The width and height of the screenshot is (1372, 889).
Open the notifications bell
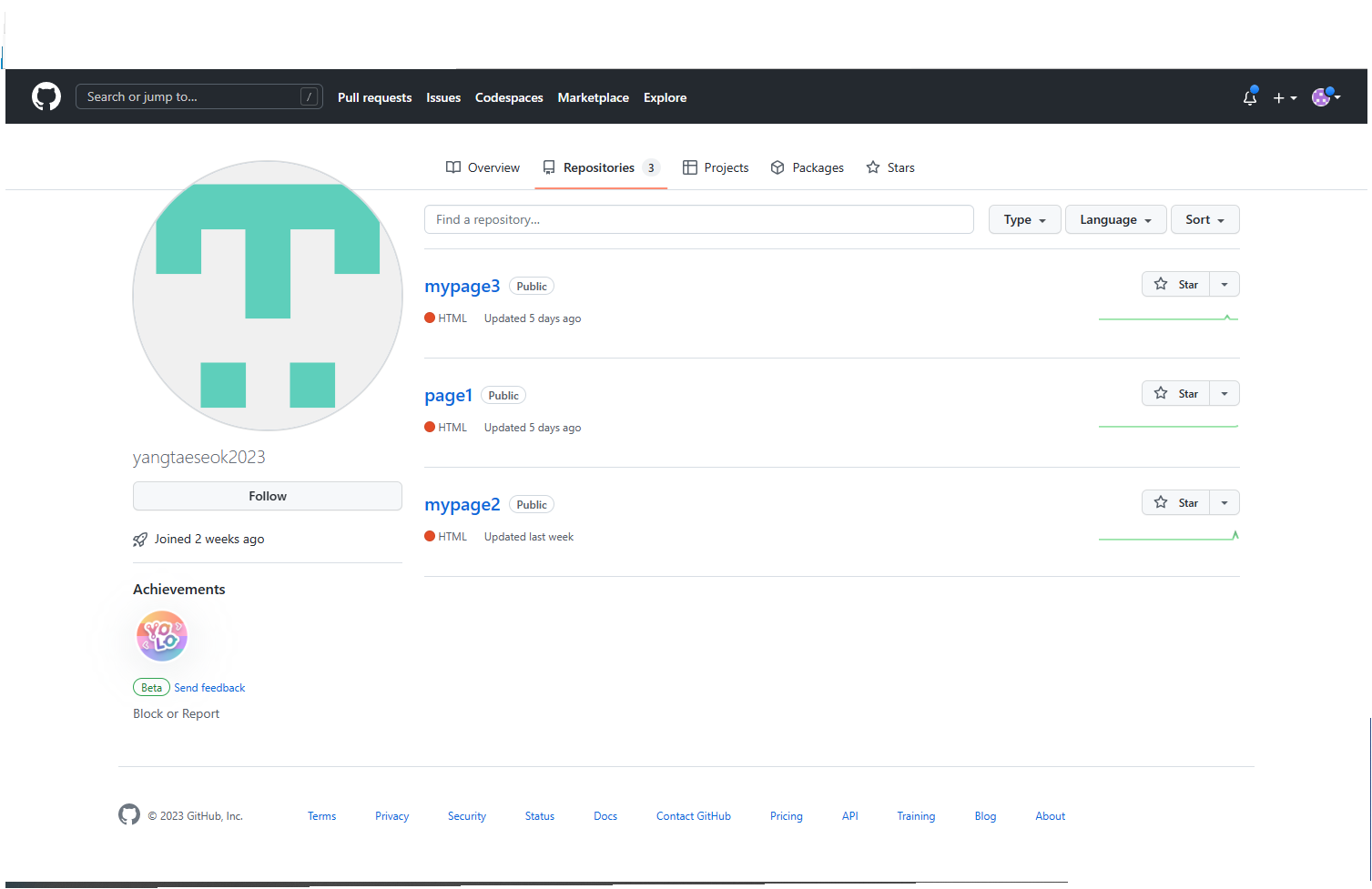click(1250, 97)
